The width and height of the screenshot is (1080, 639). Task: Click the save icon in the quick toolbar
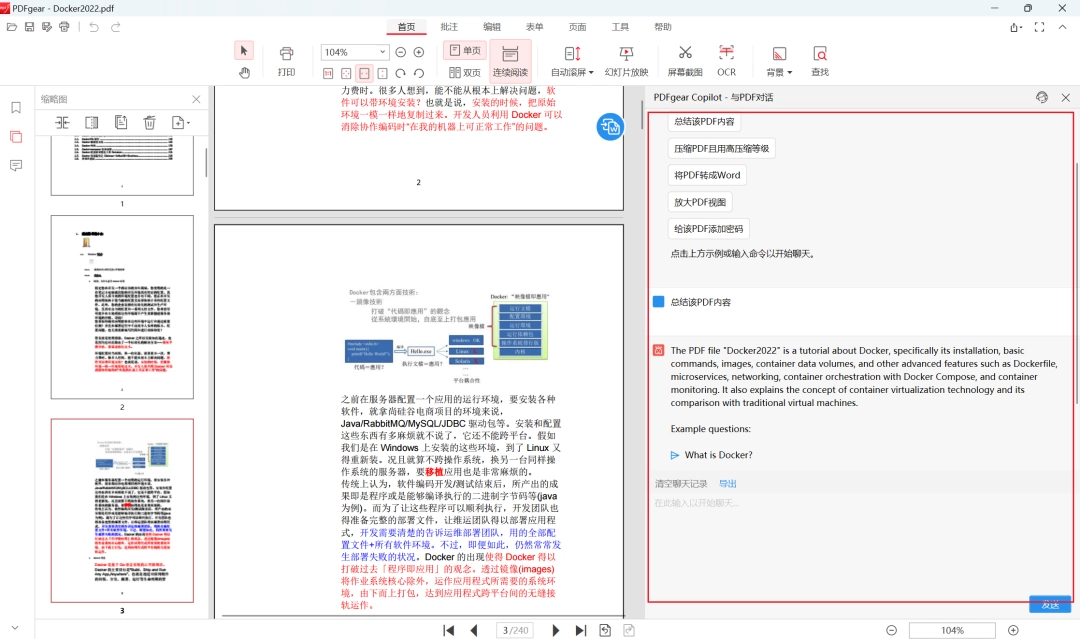click(x=30, y=27)
